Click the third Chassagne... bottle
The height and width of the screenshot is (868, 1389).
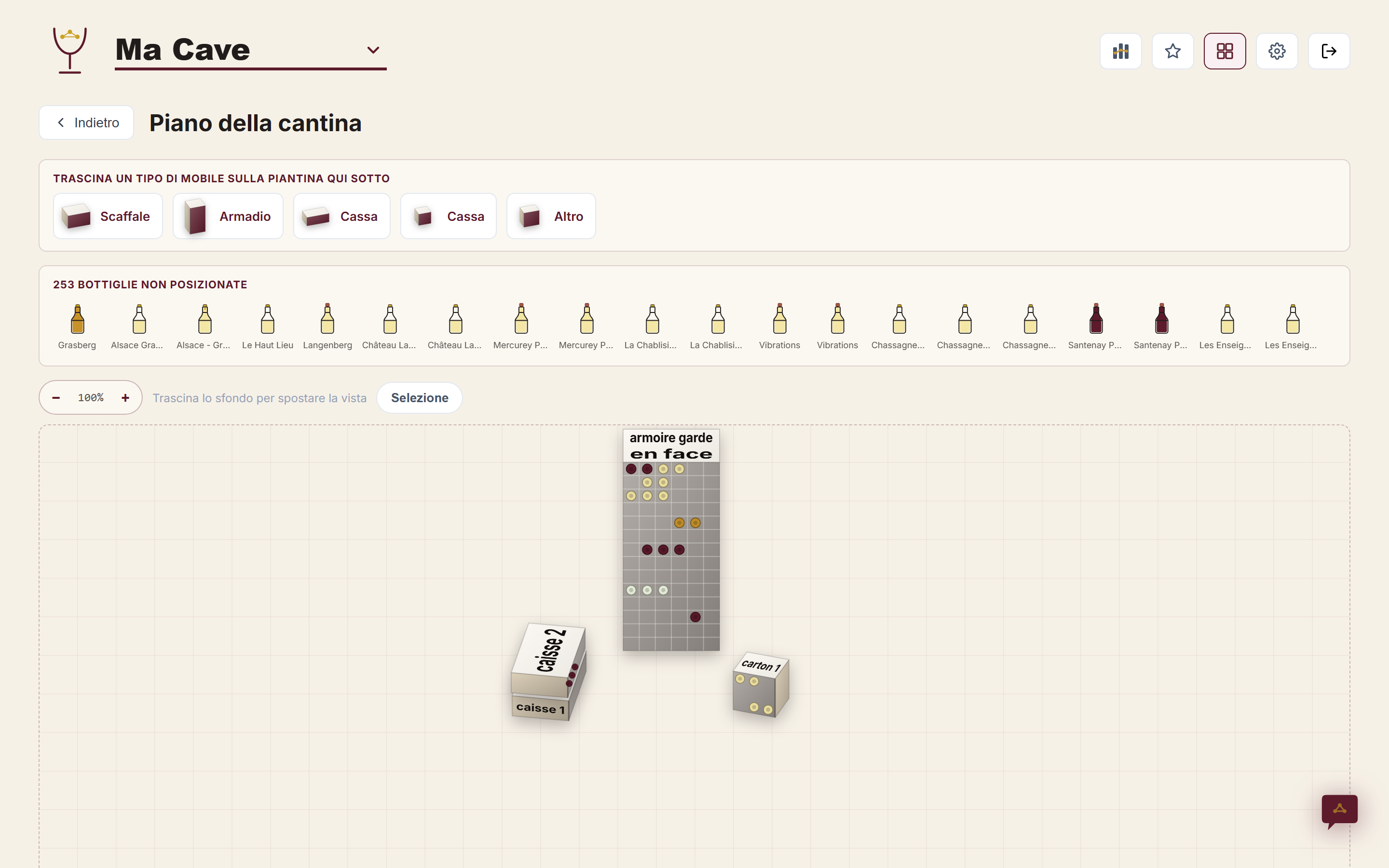click(x=1030, y=326)
